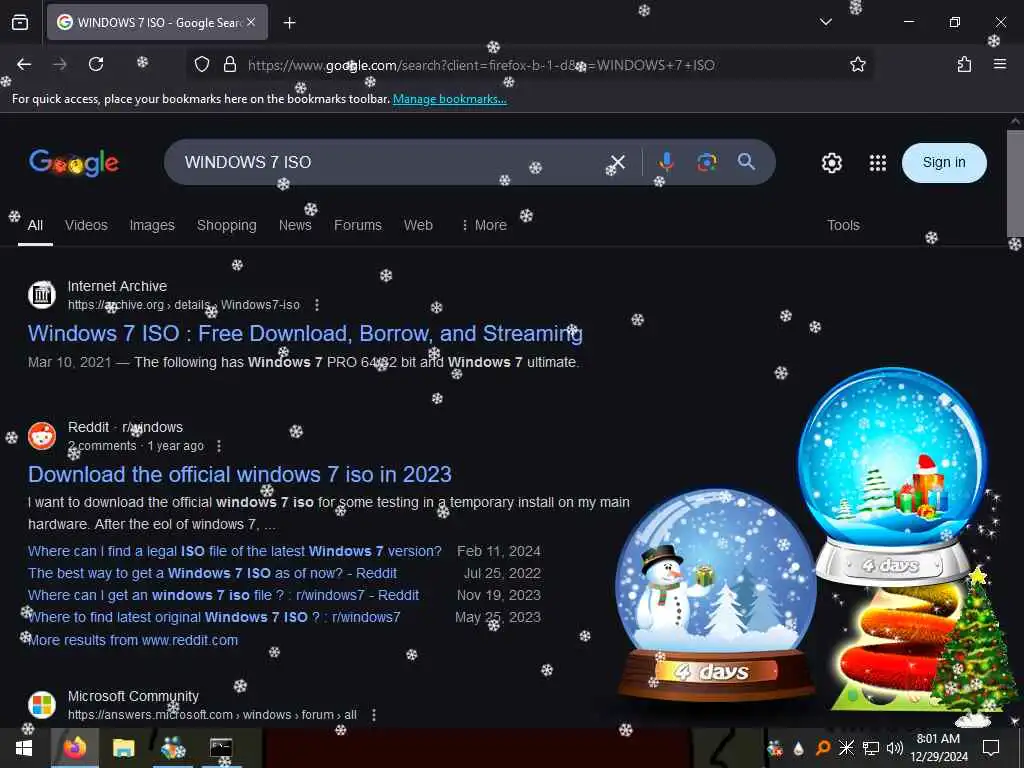This screenshot has width=1024, height=768.
Task: Switch to the Images results tab
Action: point(152,225)
